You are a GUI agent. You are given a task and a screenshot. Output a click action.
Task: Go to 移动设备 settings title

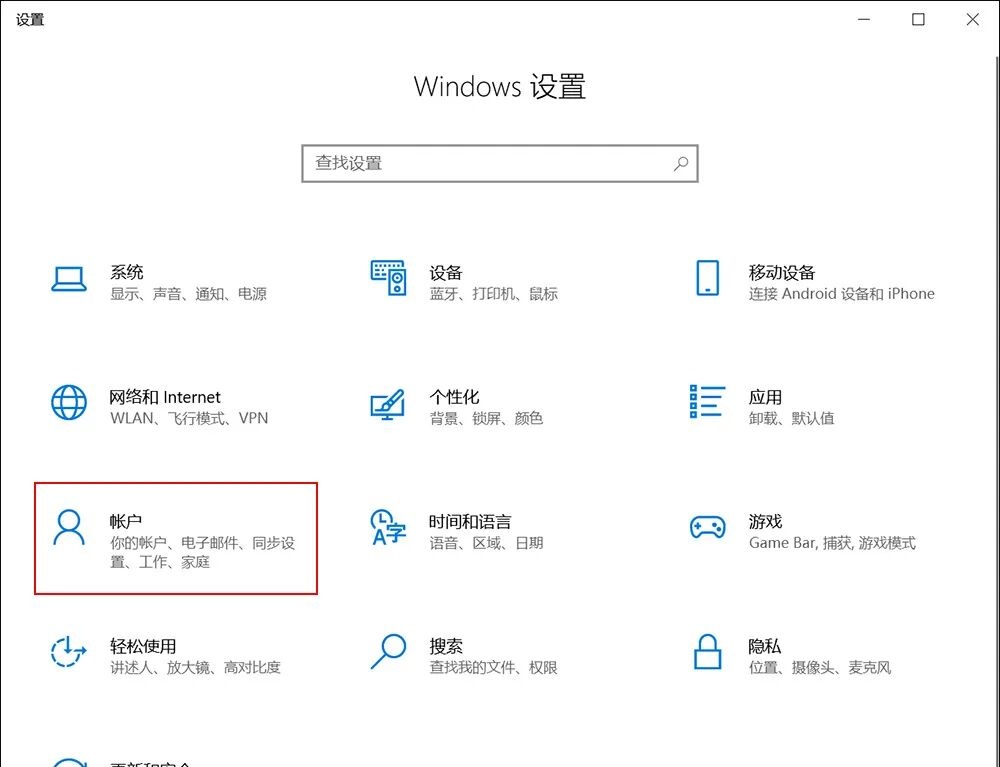point(782,273)
